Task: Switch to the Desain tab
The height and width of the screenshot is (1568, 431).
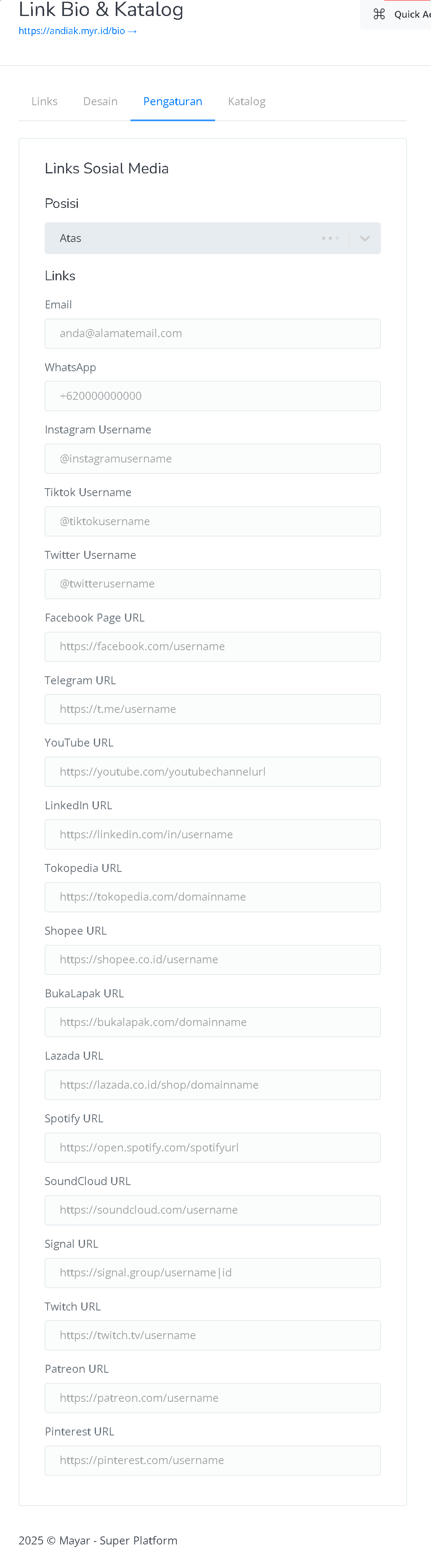Action: coord(101,102)
